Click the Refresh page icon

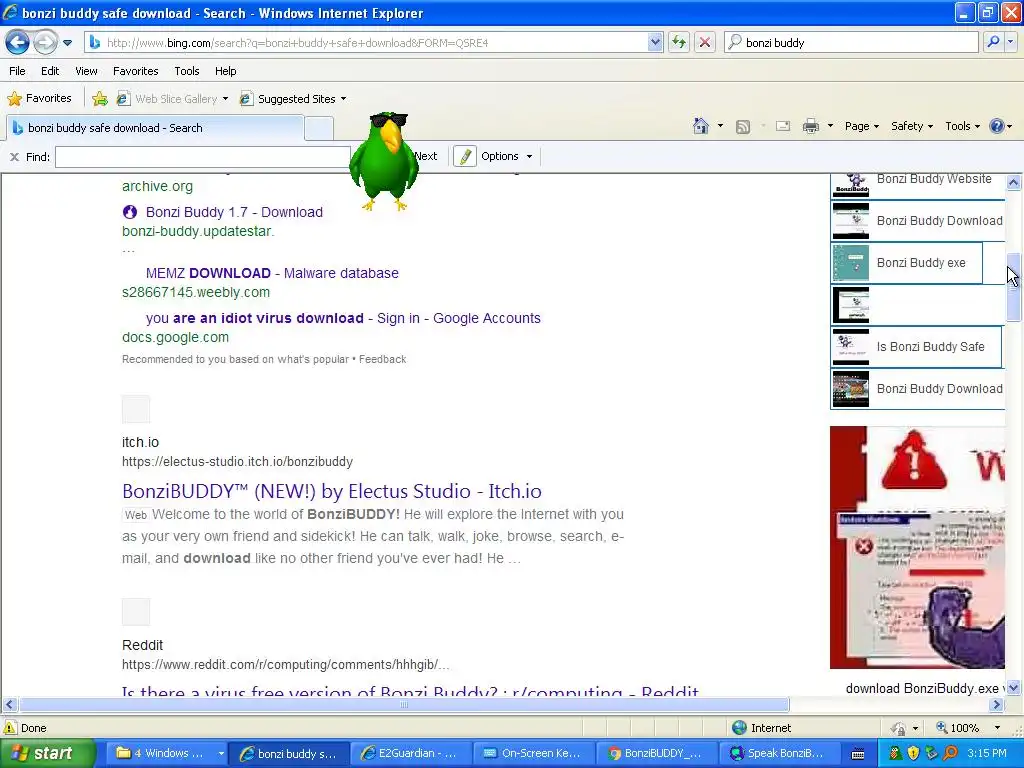[679, 42]
